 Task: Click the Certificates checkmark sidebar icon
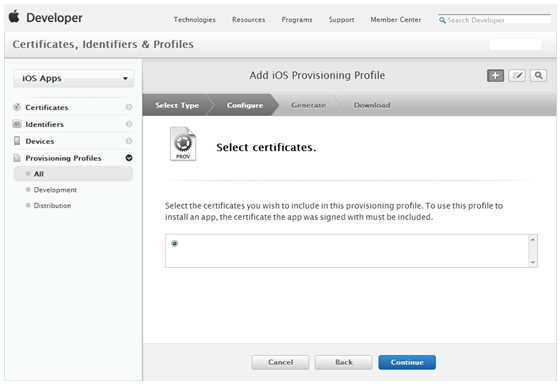17,107
